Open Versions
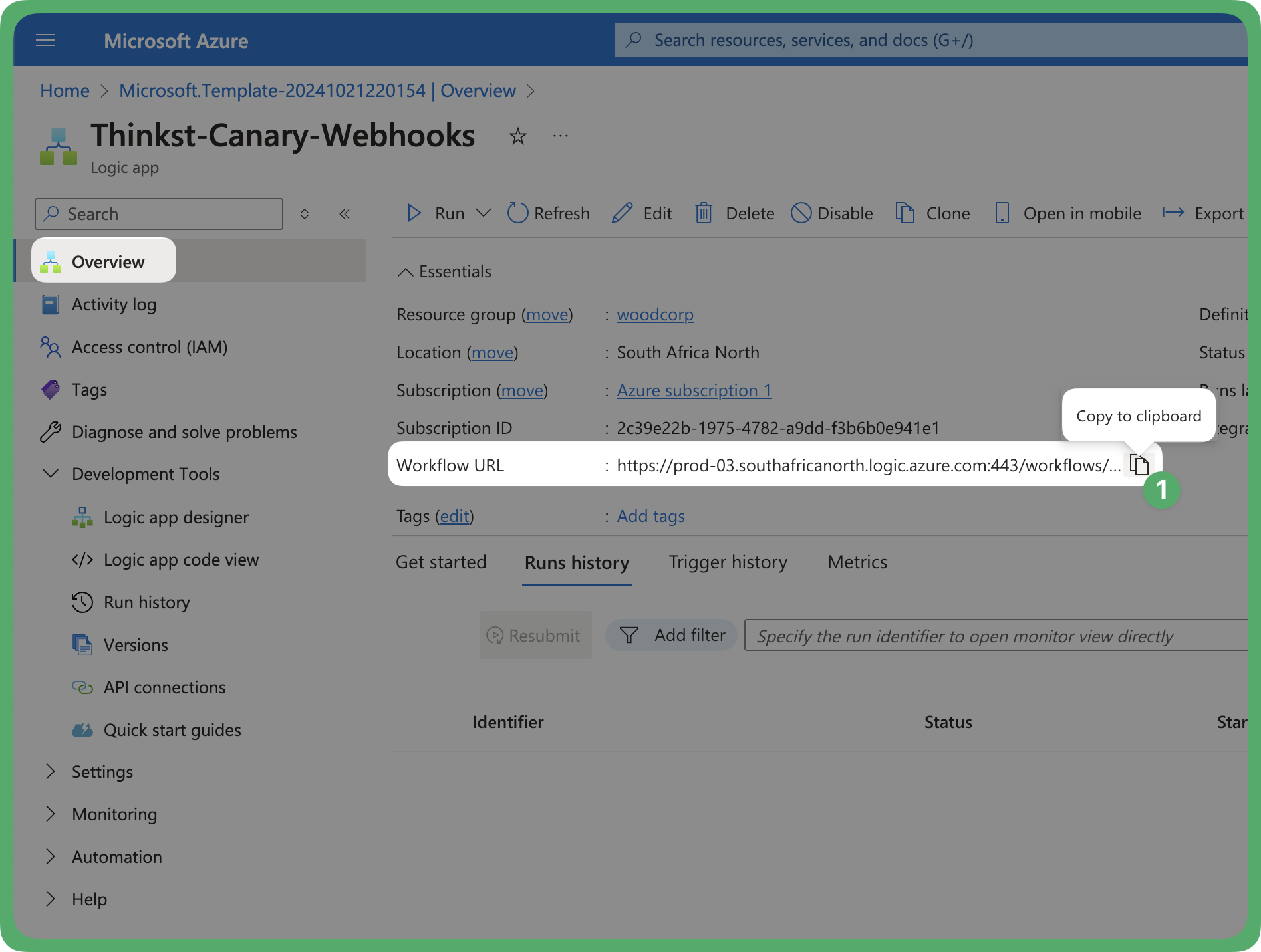The width and height of the screenshot is (1261, 952). coord(136,645)
